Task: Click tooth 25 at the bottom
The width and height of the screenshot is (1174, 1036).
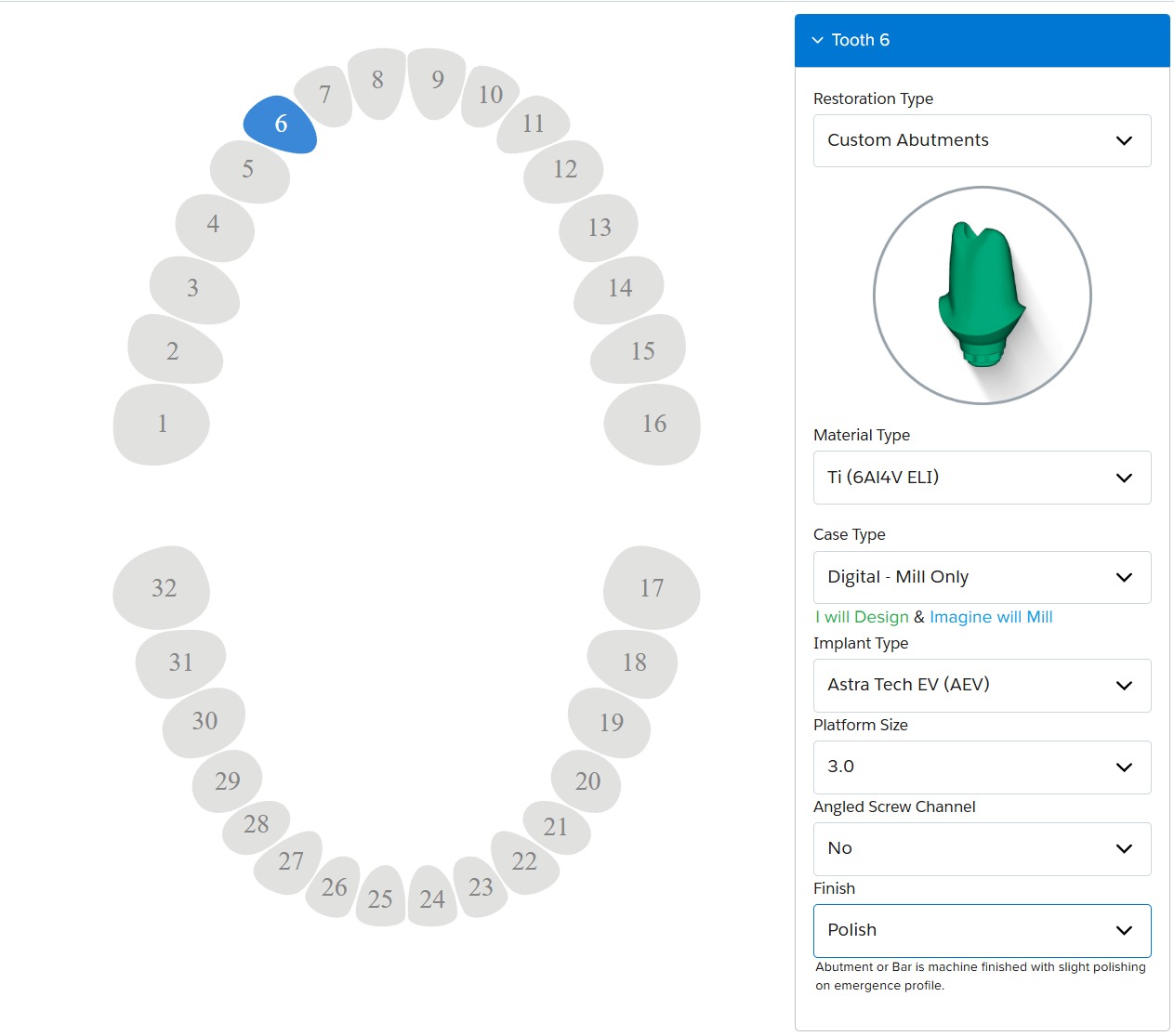Action: click(x=380, y=898)
